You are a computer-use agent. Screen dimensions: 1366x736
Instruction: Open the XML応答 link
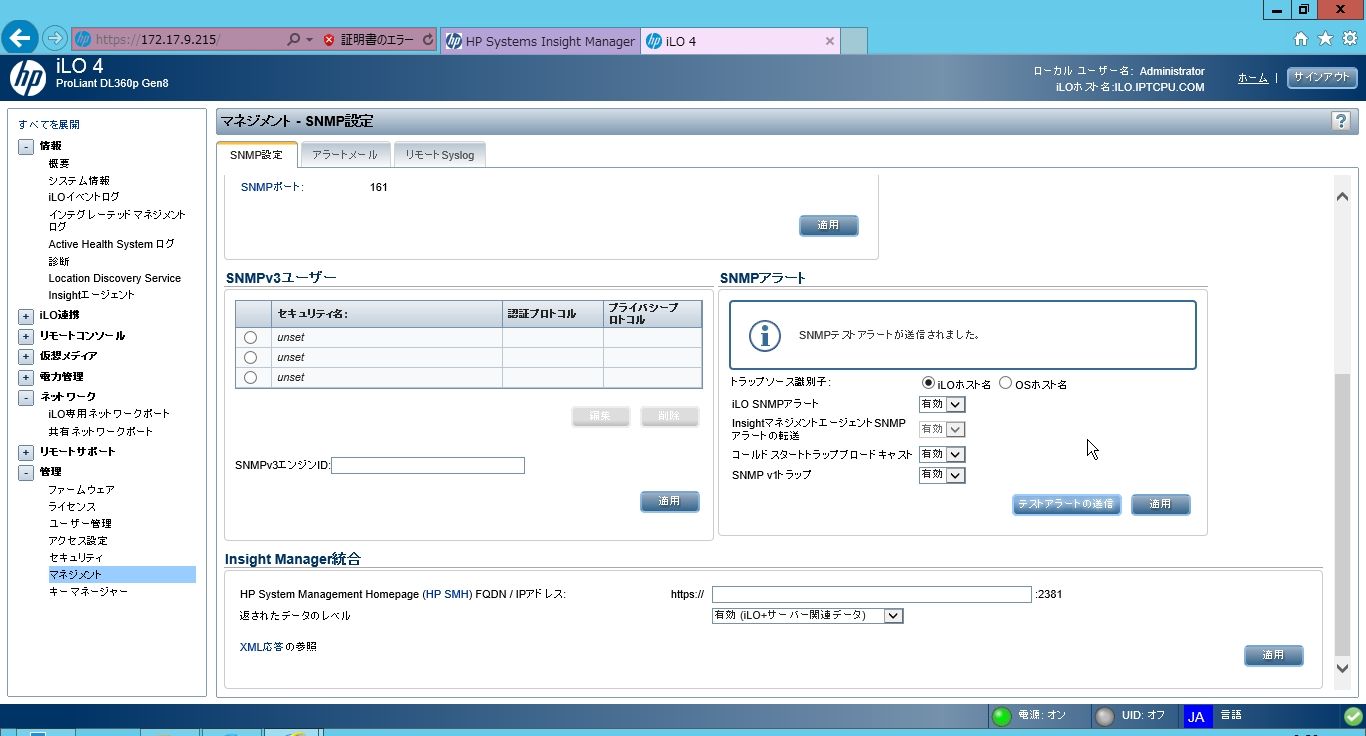click(x=261, y=647)
